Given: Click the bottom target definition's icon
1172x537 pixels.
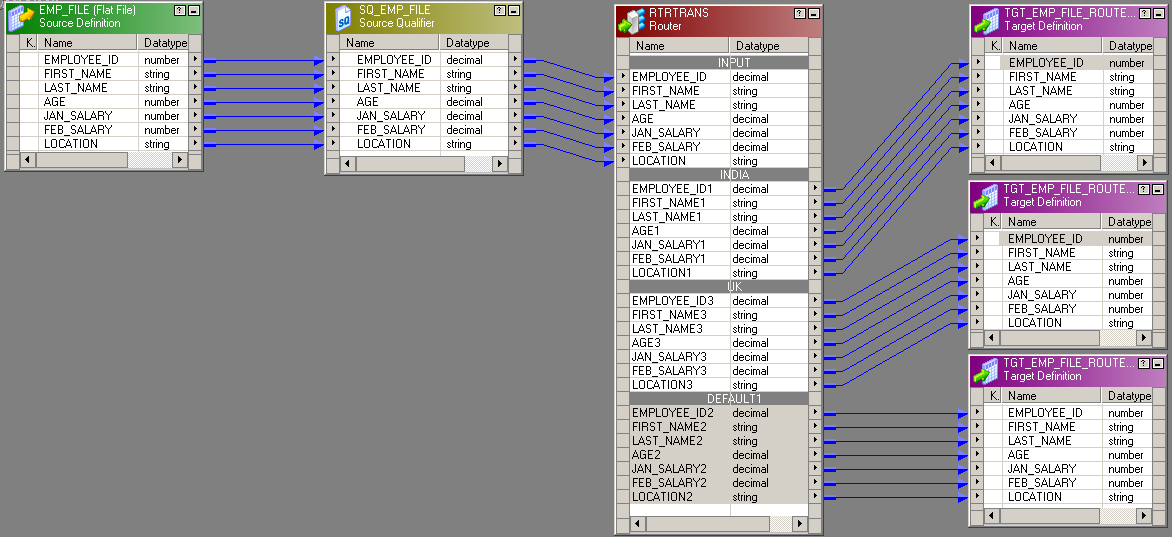Looking at the screenshot, I should coord(986,370).
